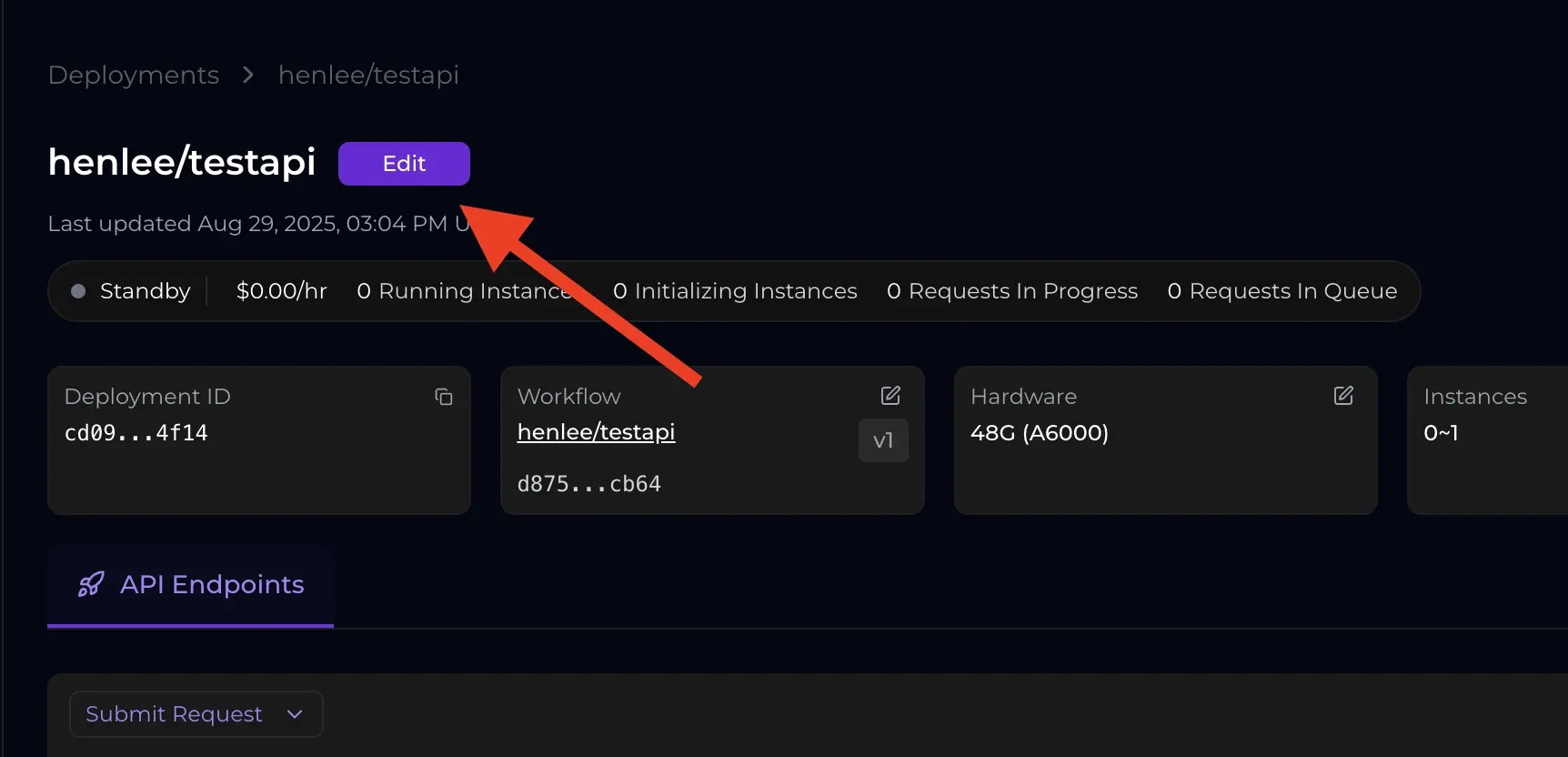The height and width of the screenshot is (757, 1568).
Task: Open the henlee/testapi workflow link
Action: (x=596, y=432)
